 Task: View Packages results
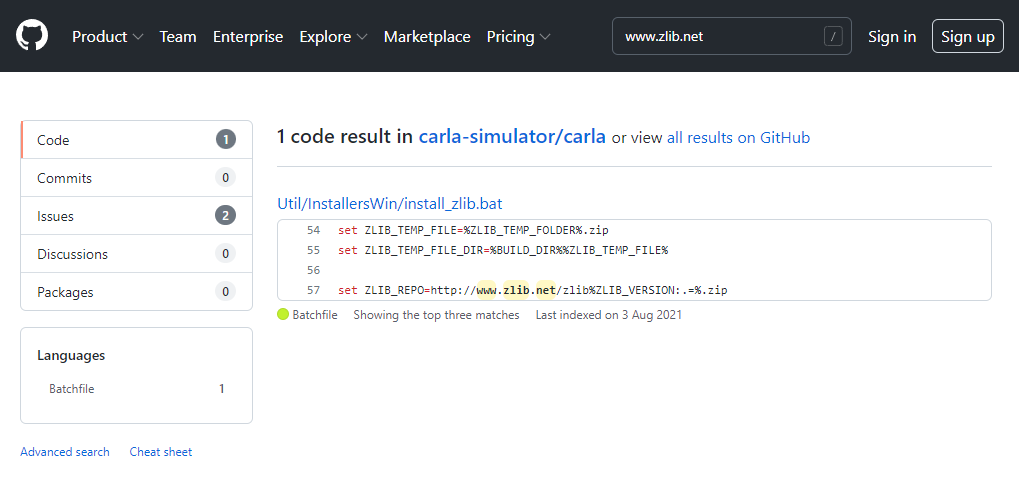pyautogui.click(x=136, y=292)
